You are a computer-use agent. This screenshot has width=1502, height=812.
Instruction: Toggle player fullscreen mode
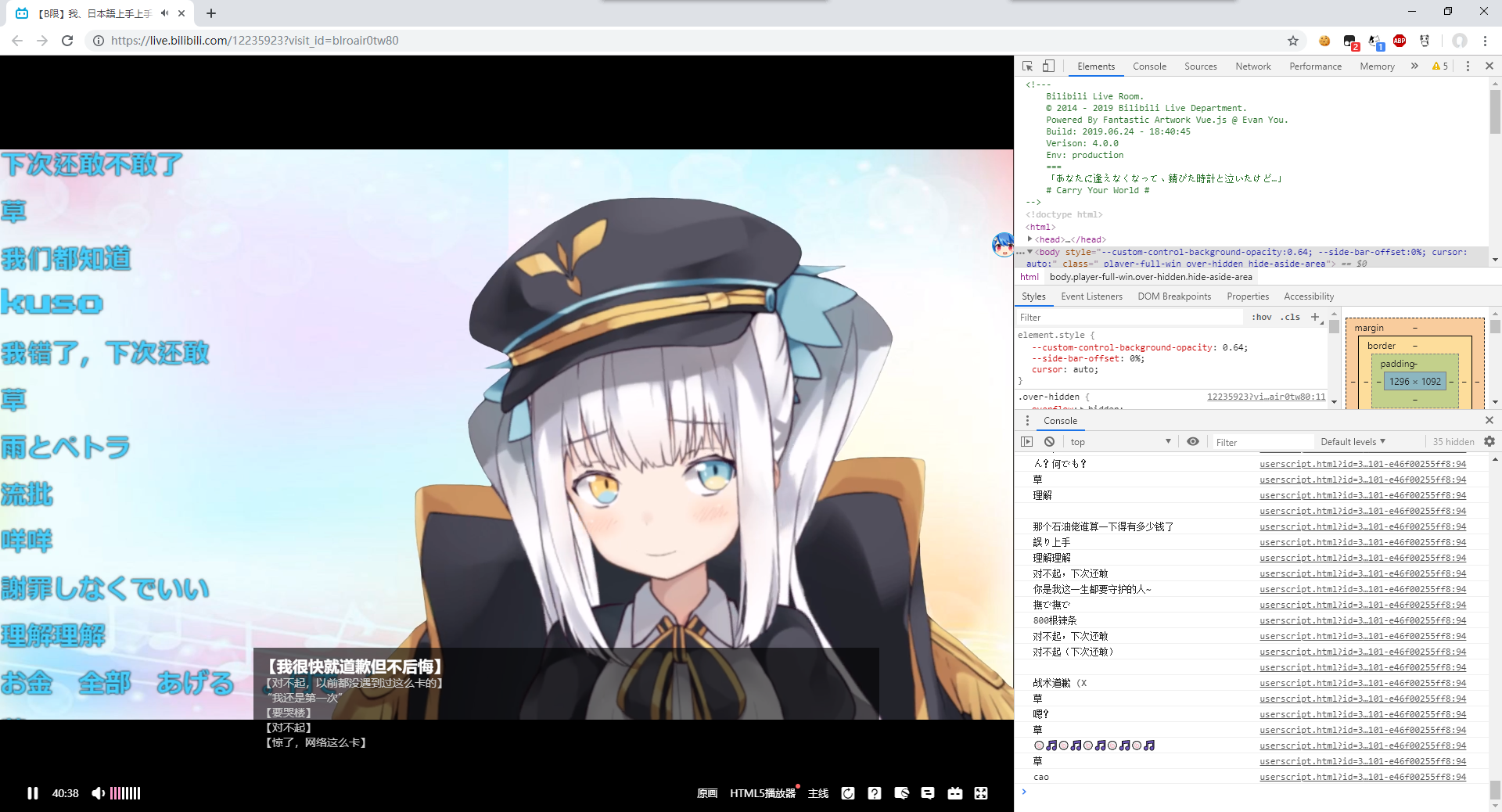click(x=981, y=793)
